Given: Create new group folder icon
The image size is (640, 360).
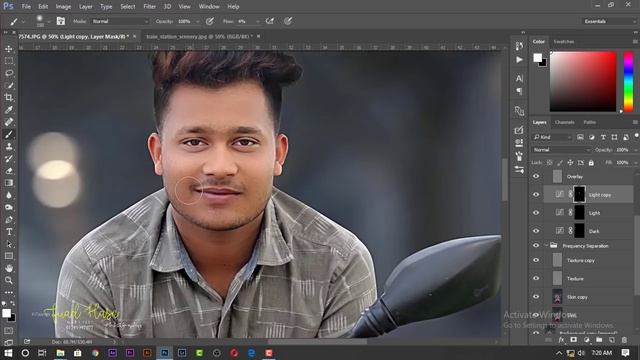Looking at the screenshot, I should coord(599,340).
